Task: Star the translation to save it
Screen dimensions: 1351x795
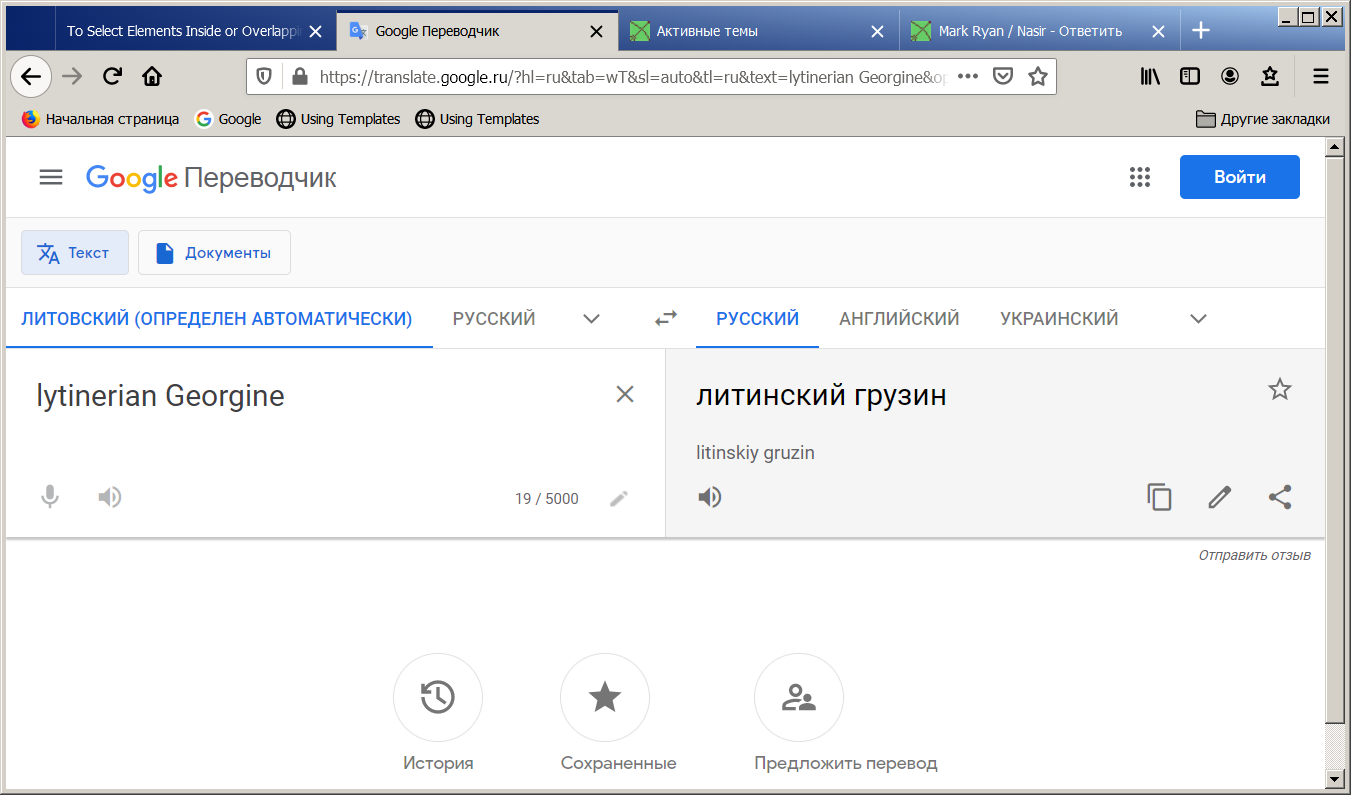Action: tap(1280, 390)
